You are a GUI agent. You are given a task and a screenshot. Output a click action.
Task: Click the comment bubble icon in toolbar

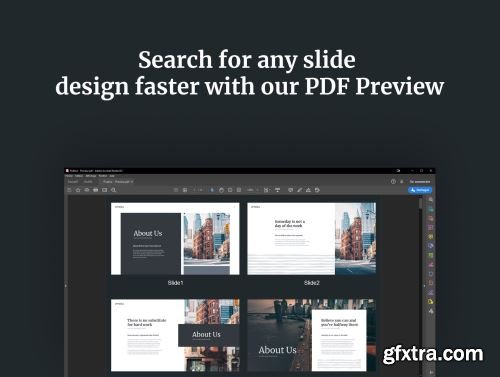coord(290,190)
